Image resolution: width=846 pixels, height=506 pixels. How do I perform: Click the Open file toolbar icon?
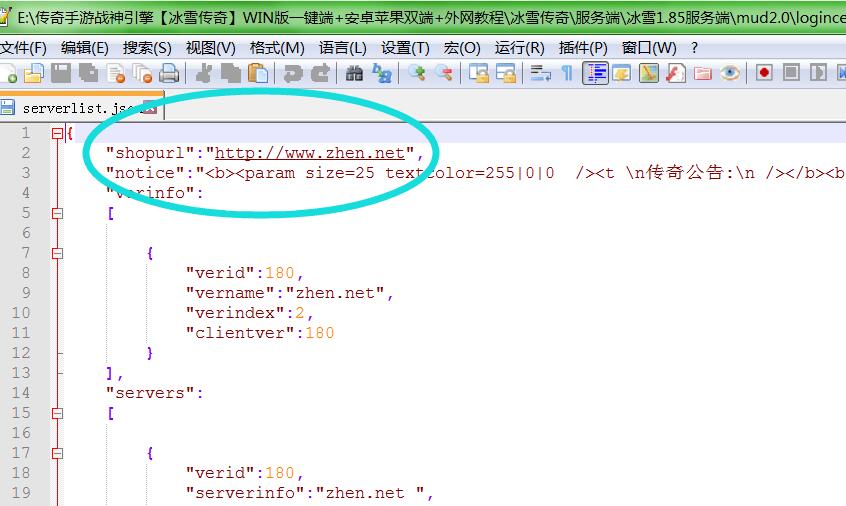pyautogui.click(x=33, y=73)
